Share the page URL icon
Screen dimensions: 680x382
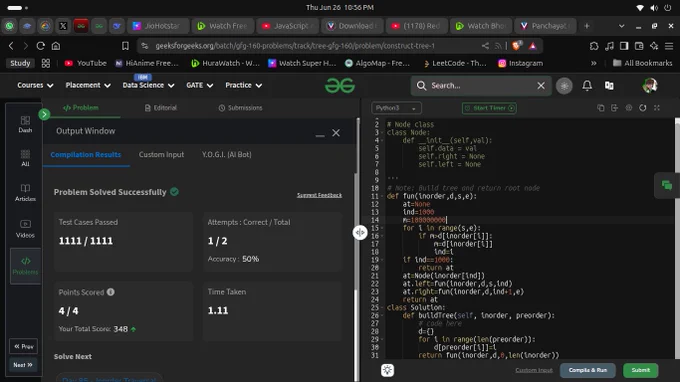485,46
